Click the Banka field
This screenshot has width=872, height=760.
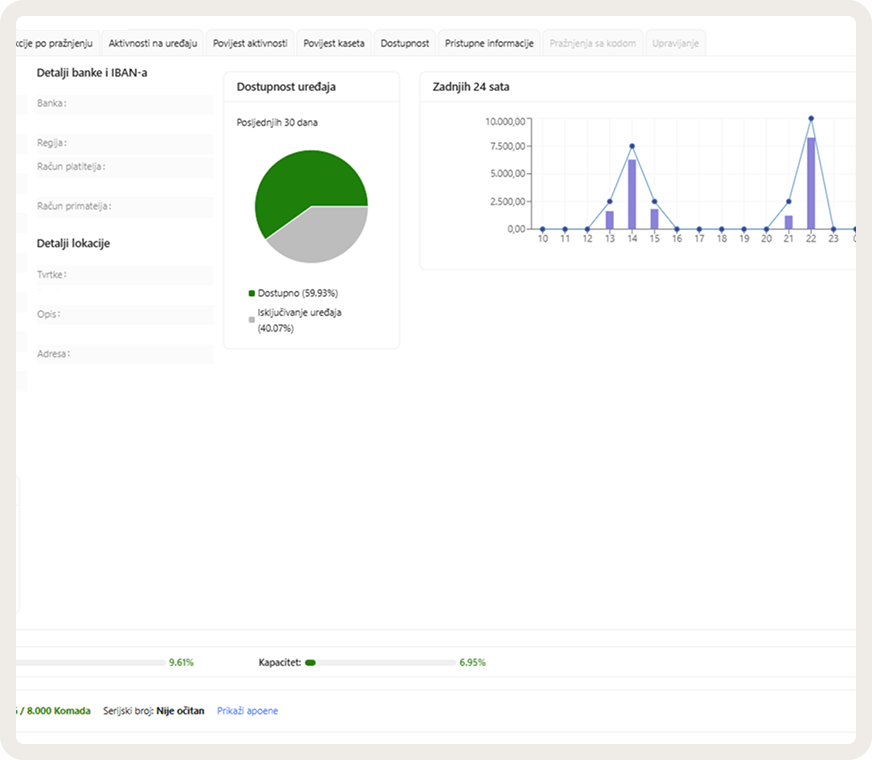[x=125, y=104]
